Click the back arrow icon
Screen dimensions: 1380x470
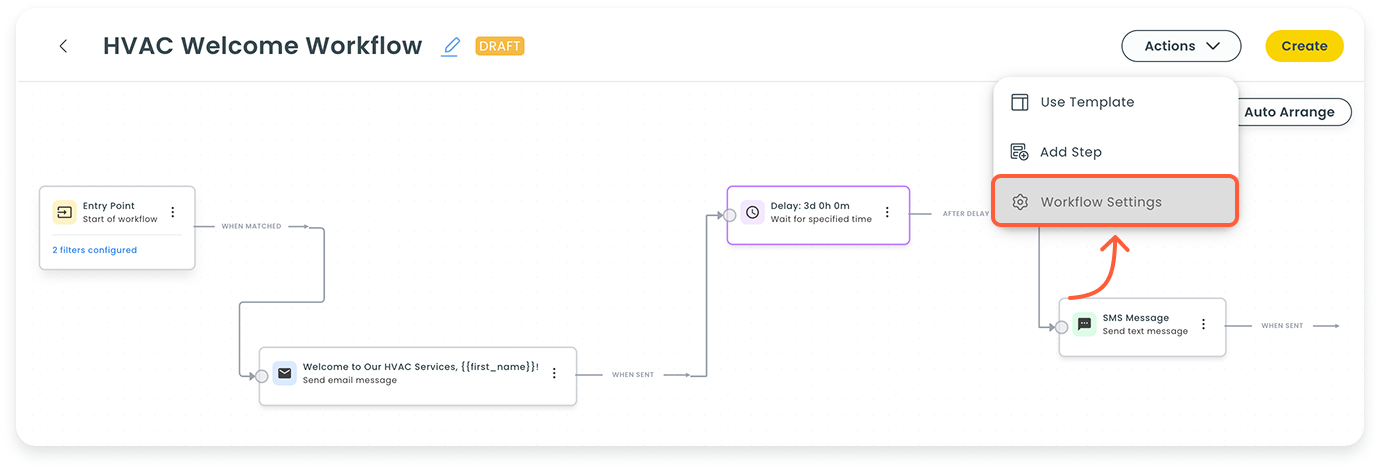(x=63, y=46)
